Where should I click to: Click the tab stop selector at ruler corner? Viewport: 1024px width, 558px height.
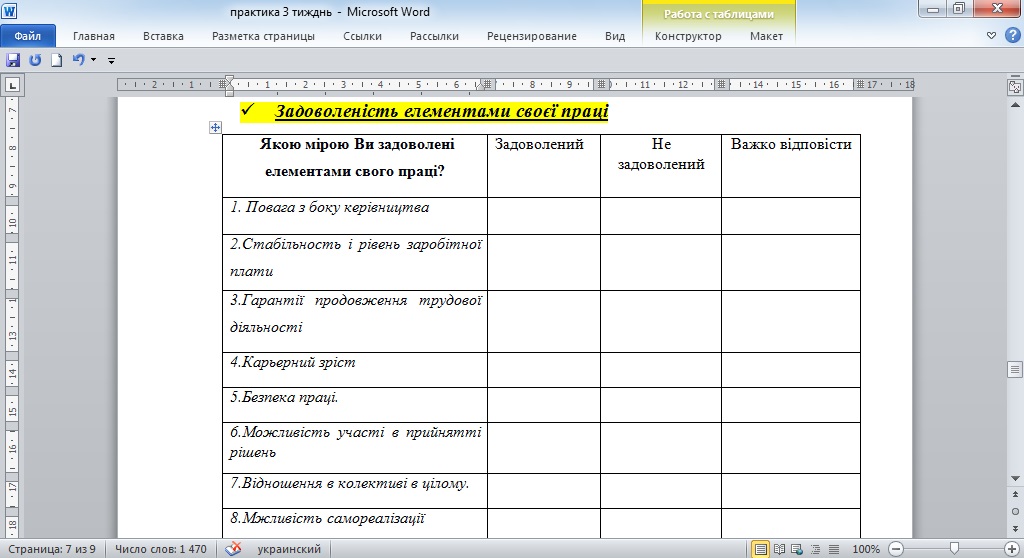(x=13, y=85)
